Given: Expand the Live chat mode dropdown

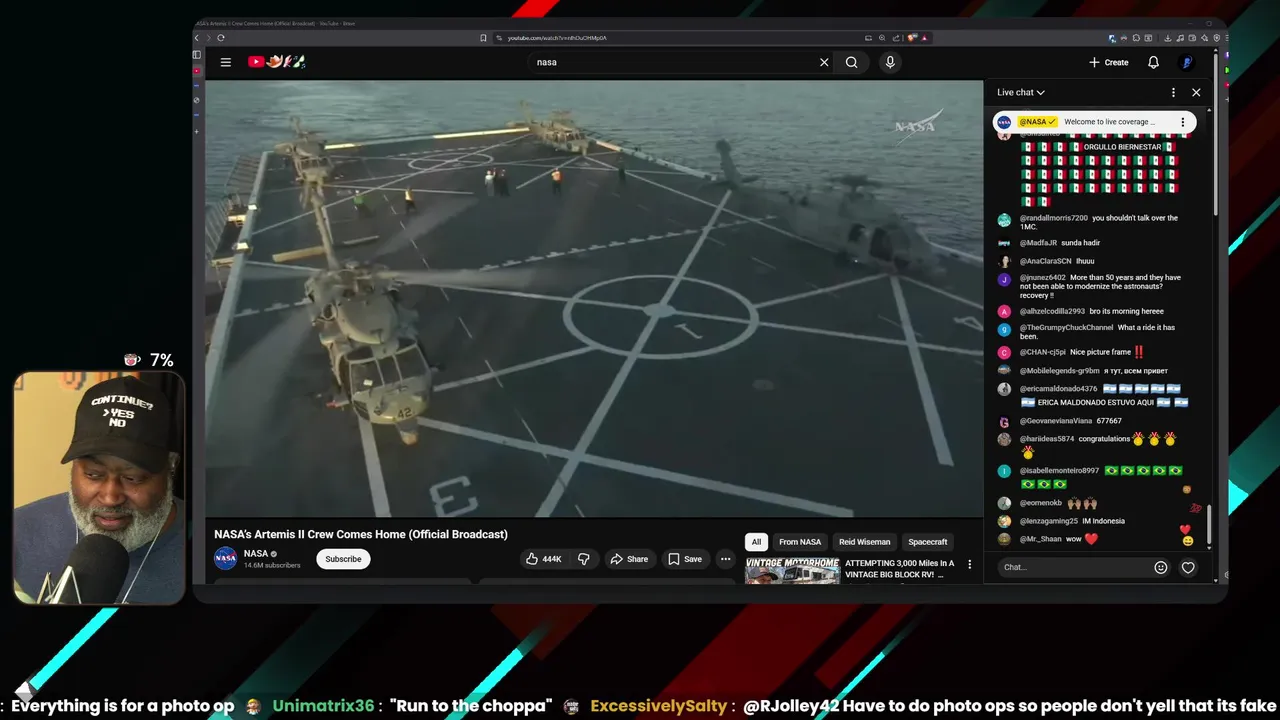Looking at the screenshot, I should (x=1021, y=92).
